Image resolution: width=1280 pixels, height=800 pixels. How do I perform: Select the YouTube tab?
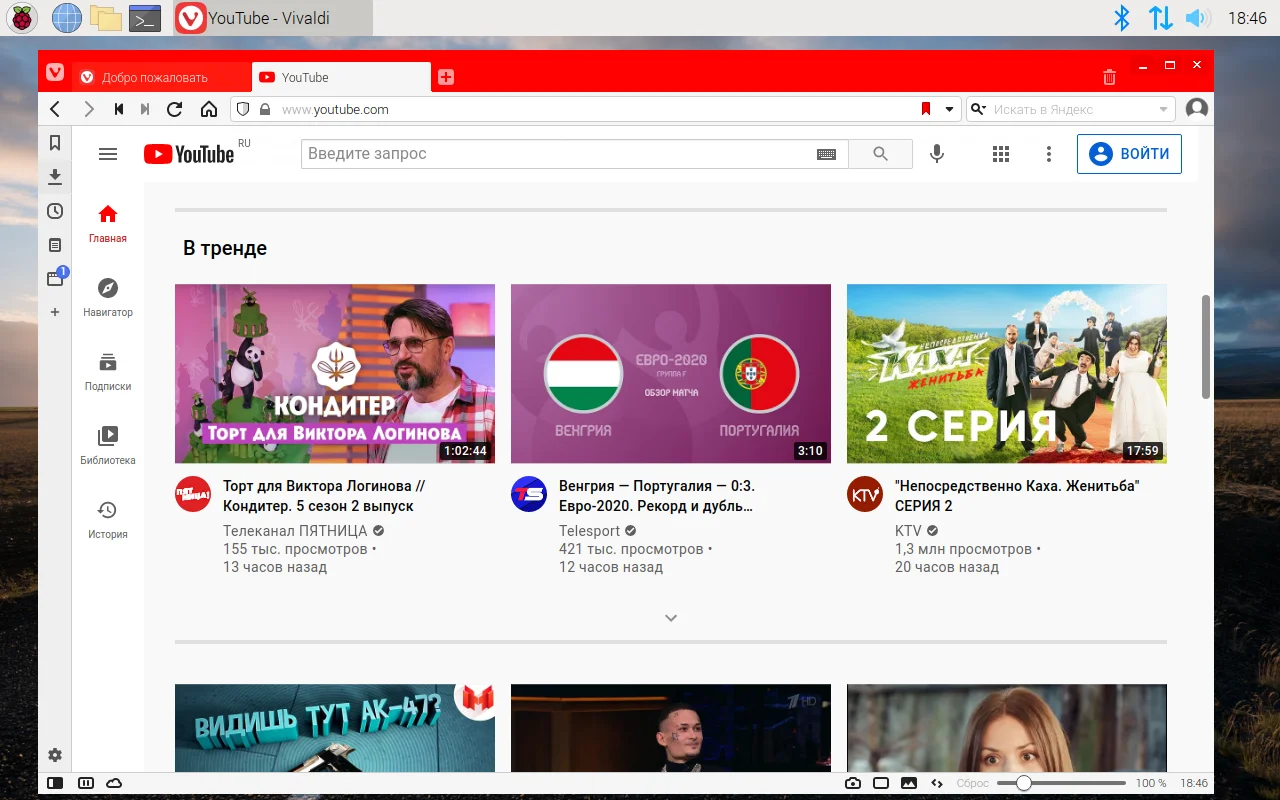click(x=341, y=77)
